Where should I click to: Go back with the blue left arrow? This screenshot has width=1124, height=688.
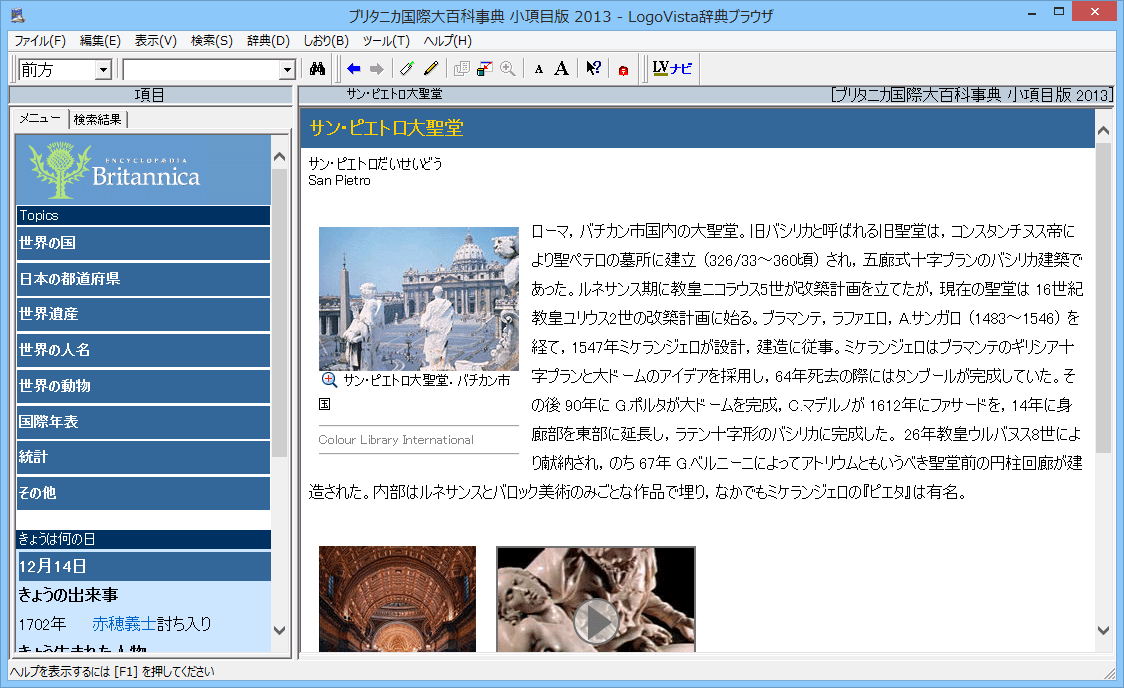pyautogui.click(x=353, y=69)
